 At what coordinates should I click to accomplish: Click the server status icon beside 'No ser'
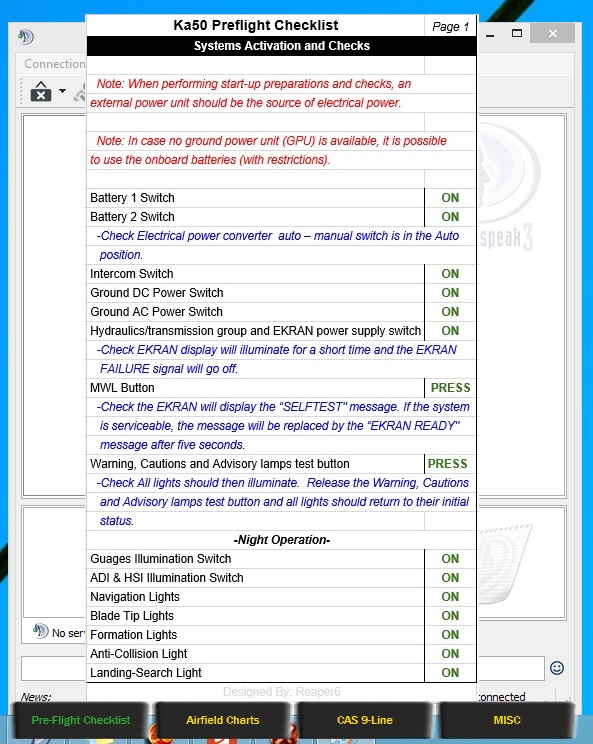[41, 631]
